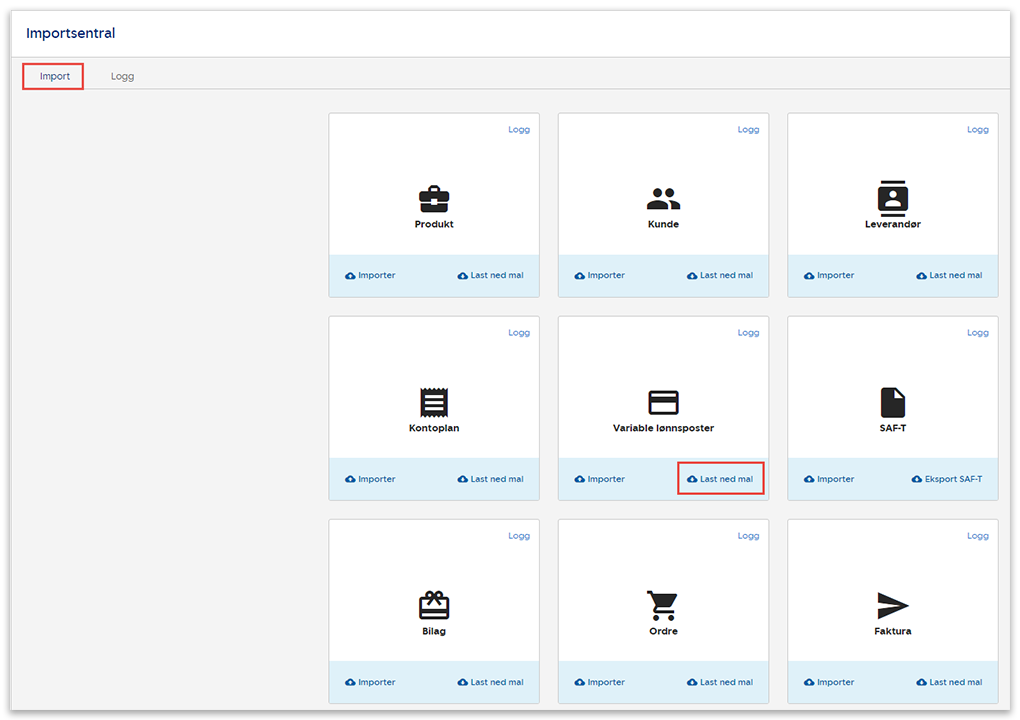Viewport: 1020px width, 720px height.
Task: Click the Leverandør contact badge icon
Action: (x=892, y=198)
